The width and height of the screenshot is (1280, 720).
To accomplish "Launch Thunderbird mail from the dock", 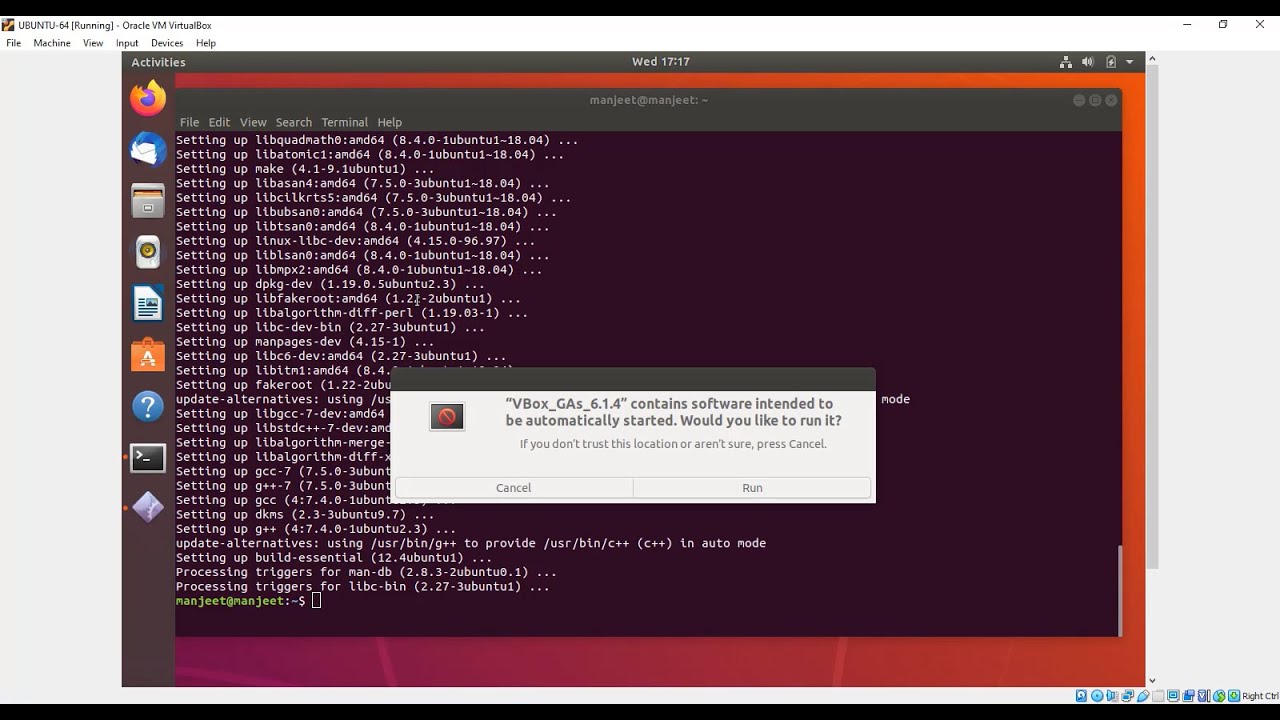I will click(148, 150).
